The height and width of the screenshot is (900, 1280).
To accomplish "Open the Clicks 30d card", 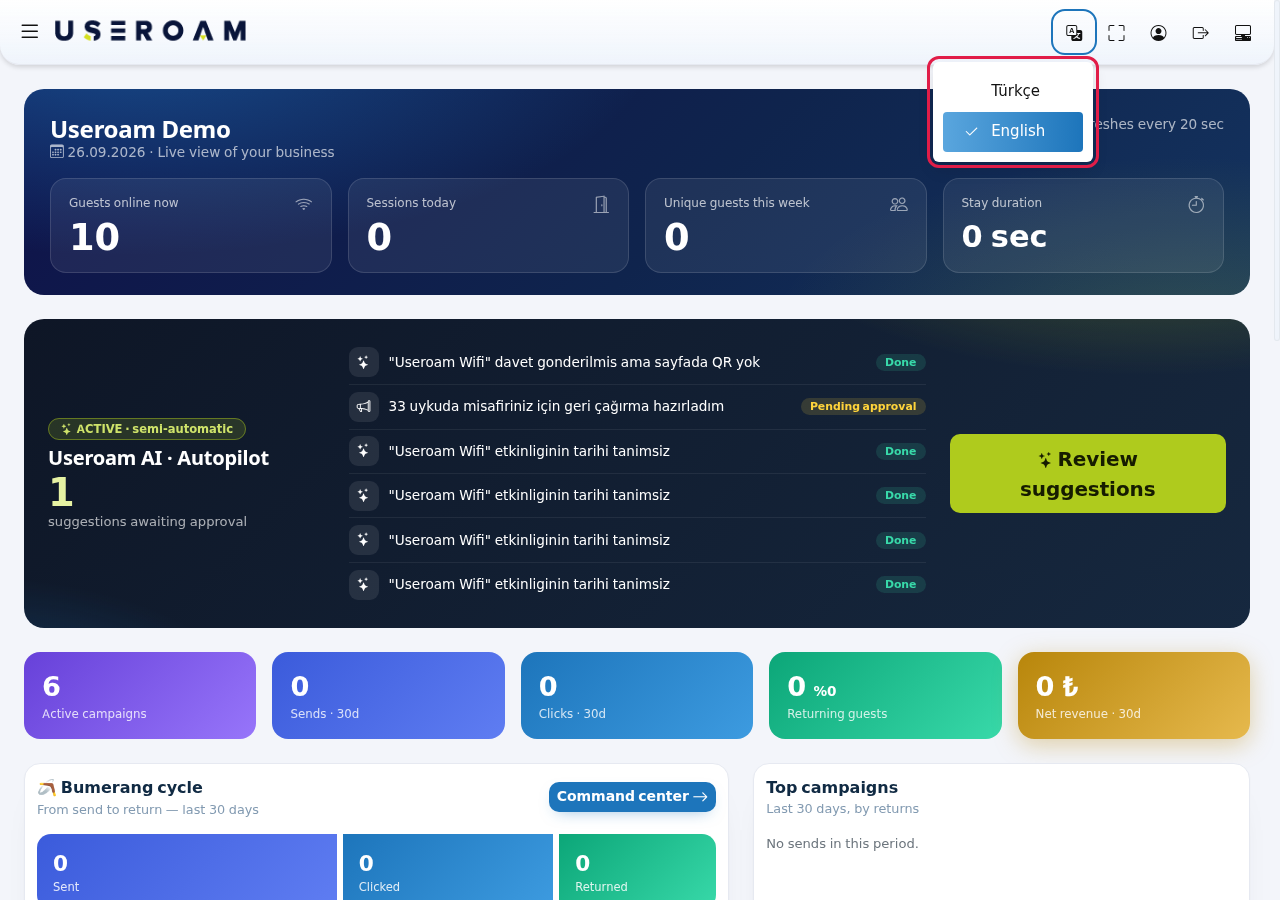I will [637, 696].
